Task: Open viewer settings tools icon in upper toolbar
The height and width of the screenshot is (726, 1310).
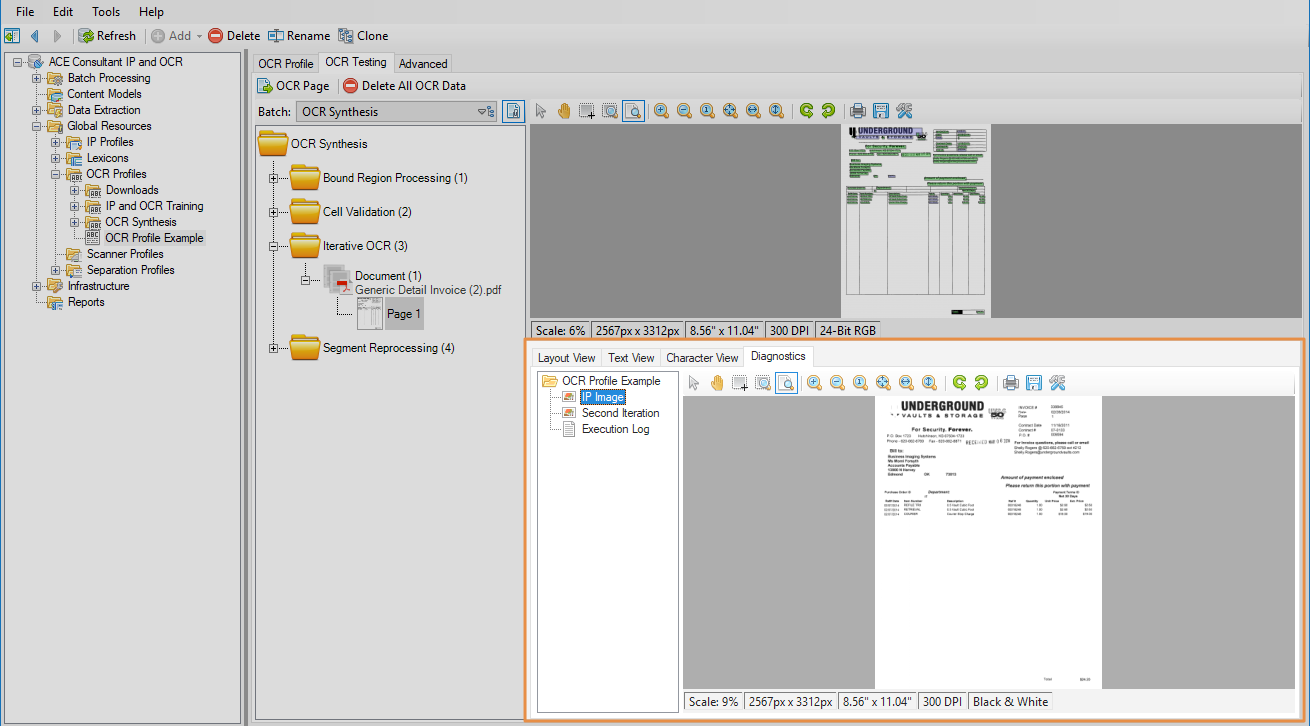Action: [904, 111]
